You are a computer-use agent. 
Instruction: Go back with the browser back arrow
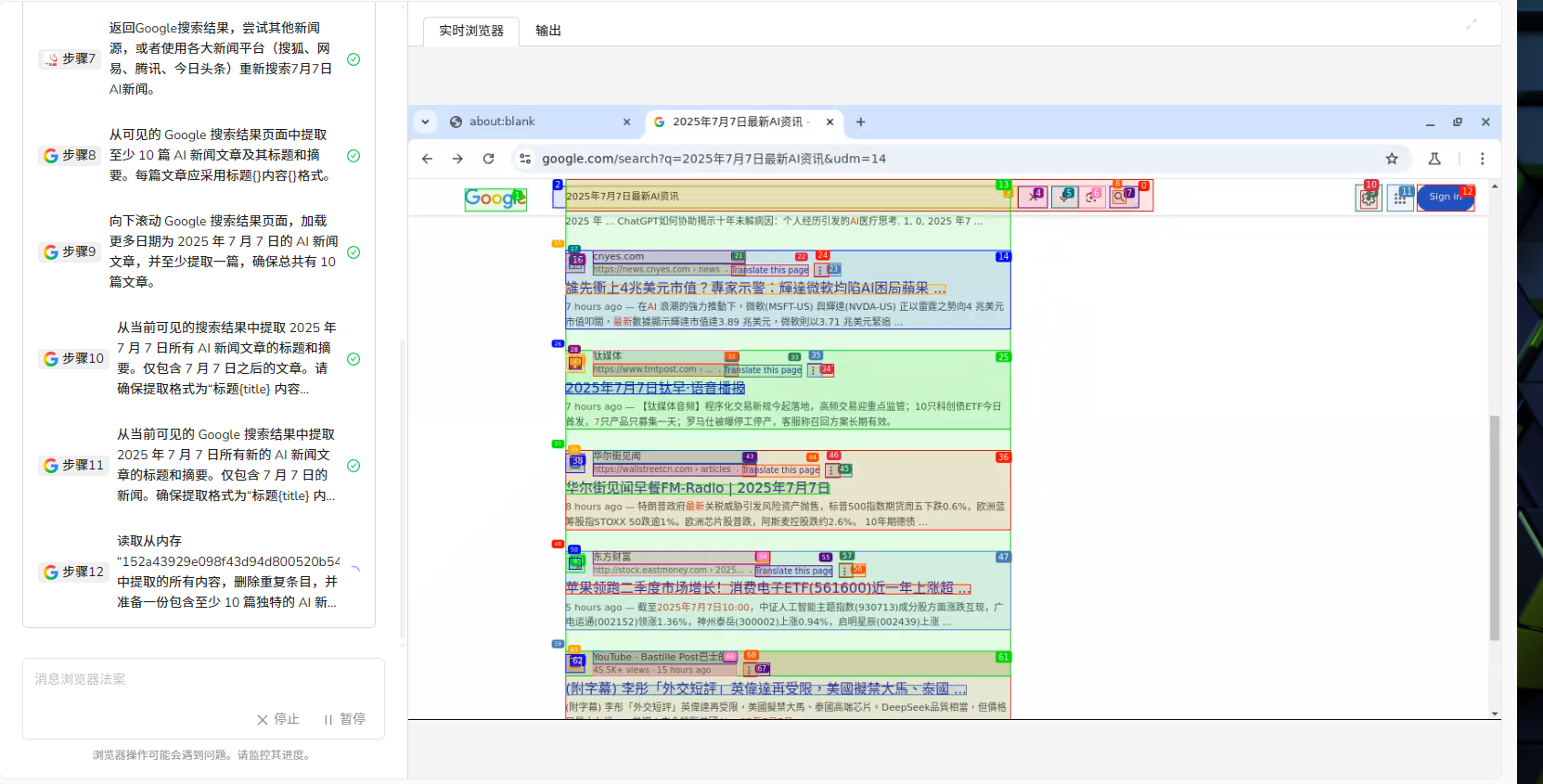pyautogui.click(x=427, y=159)
